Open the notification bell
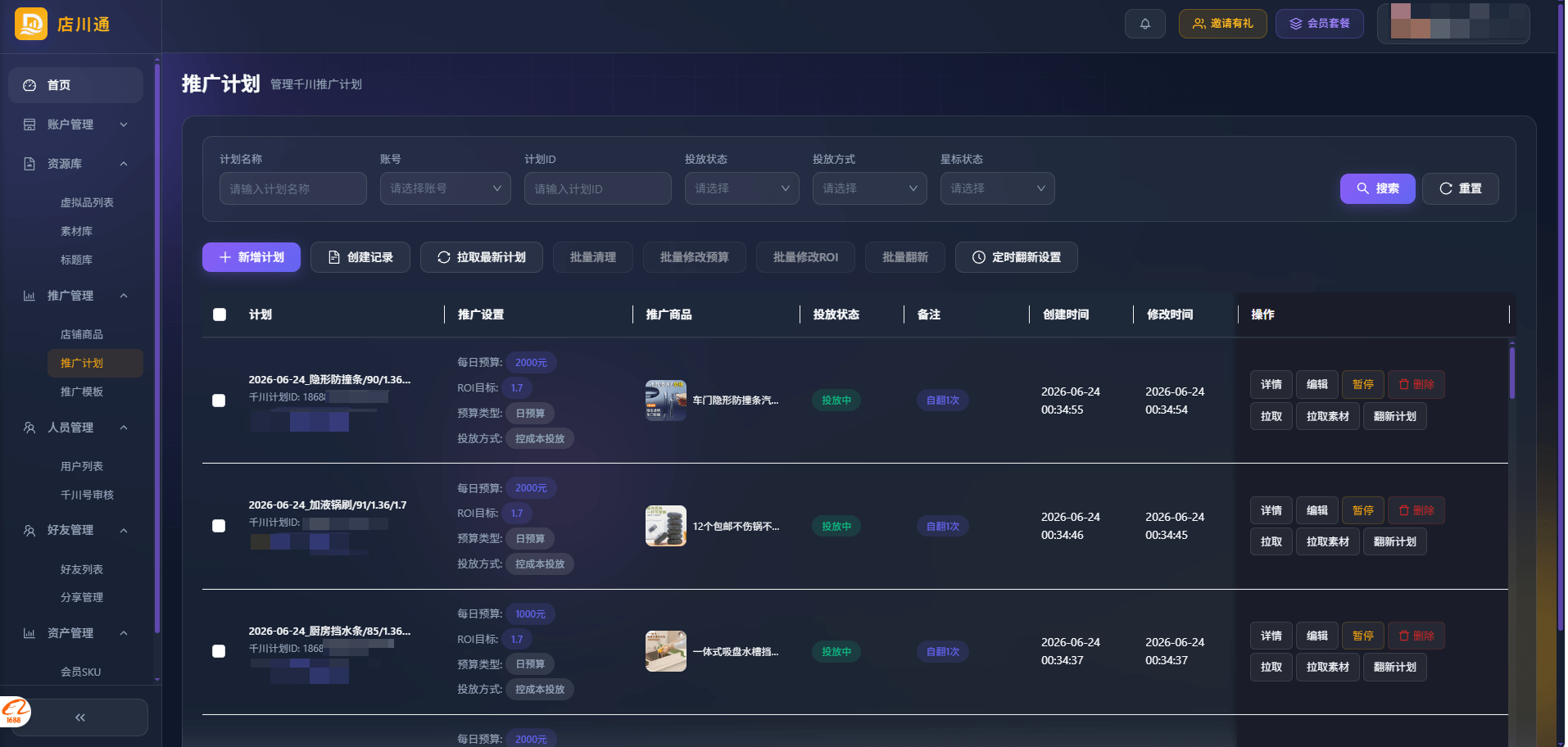Image resolution: width=1568 pixels, height=747 pixels. [1144, 24]
